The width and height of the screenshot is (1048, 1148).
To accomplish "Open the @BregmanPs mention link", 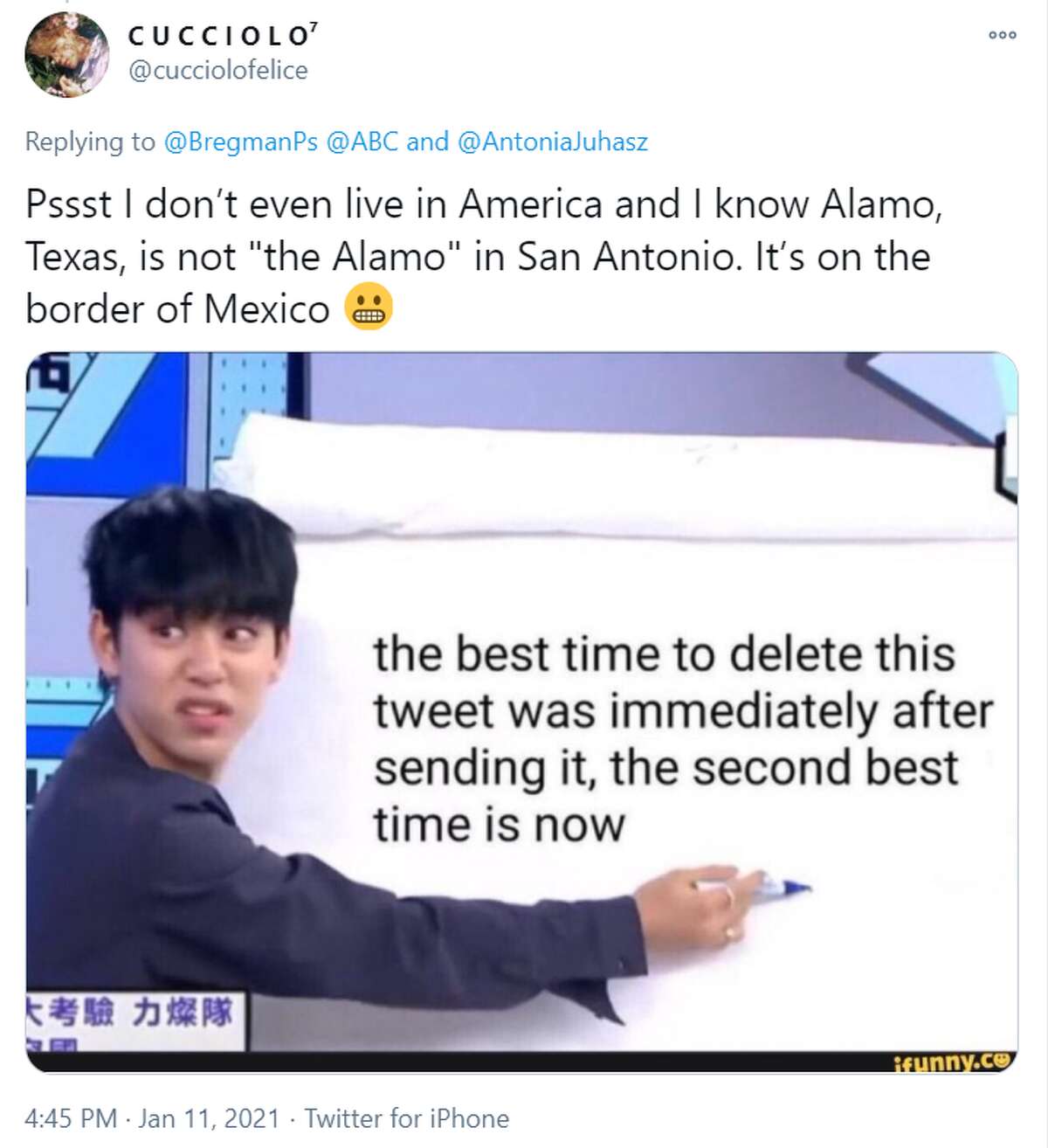I will [x=241, y=142].
